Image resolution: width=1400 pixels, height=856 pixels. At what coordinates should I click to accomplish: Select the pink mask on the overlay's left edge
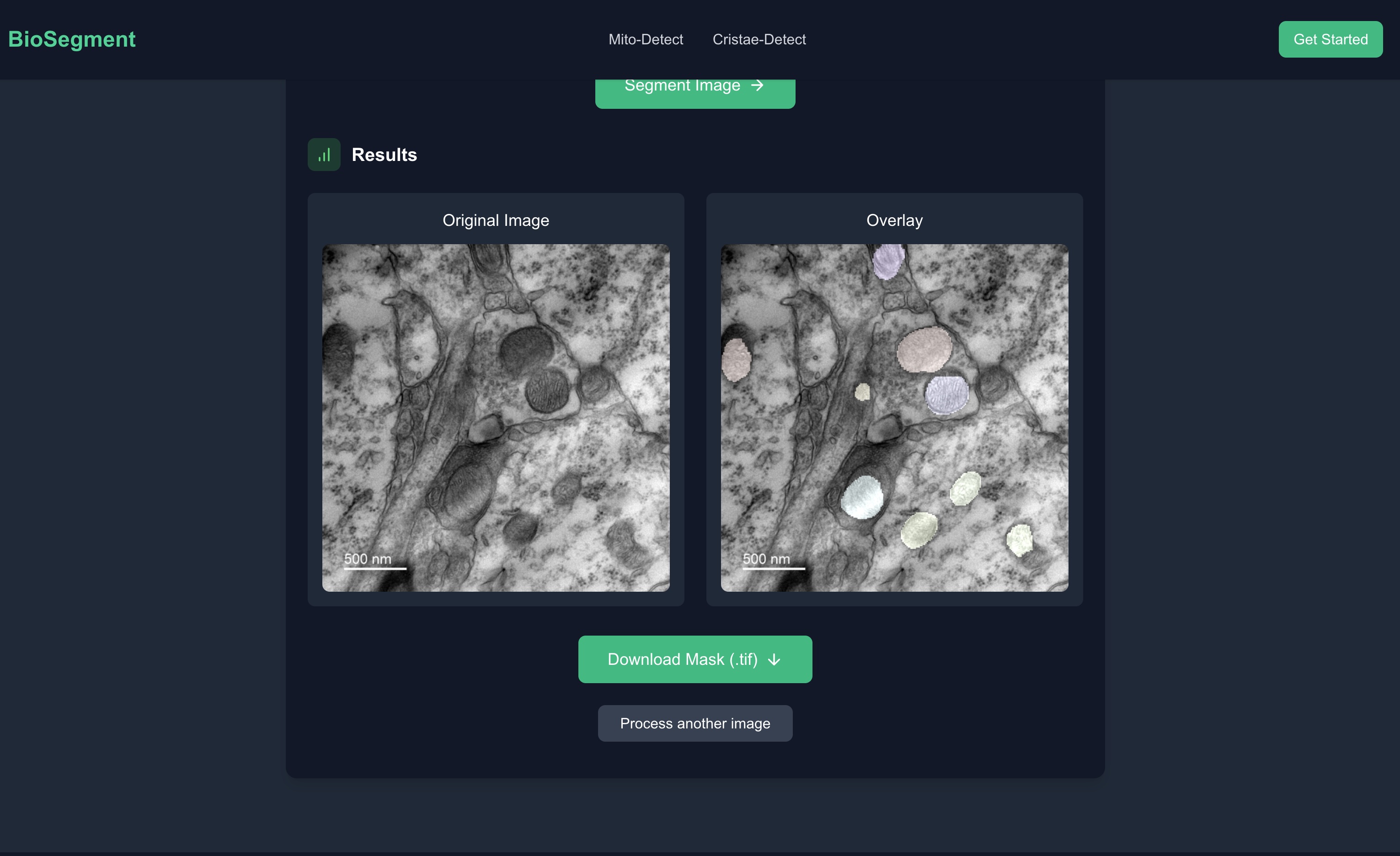click(x=736, y=359)
